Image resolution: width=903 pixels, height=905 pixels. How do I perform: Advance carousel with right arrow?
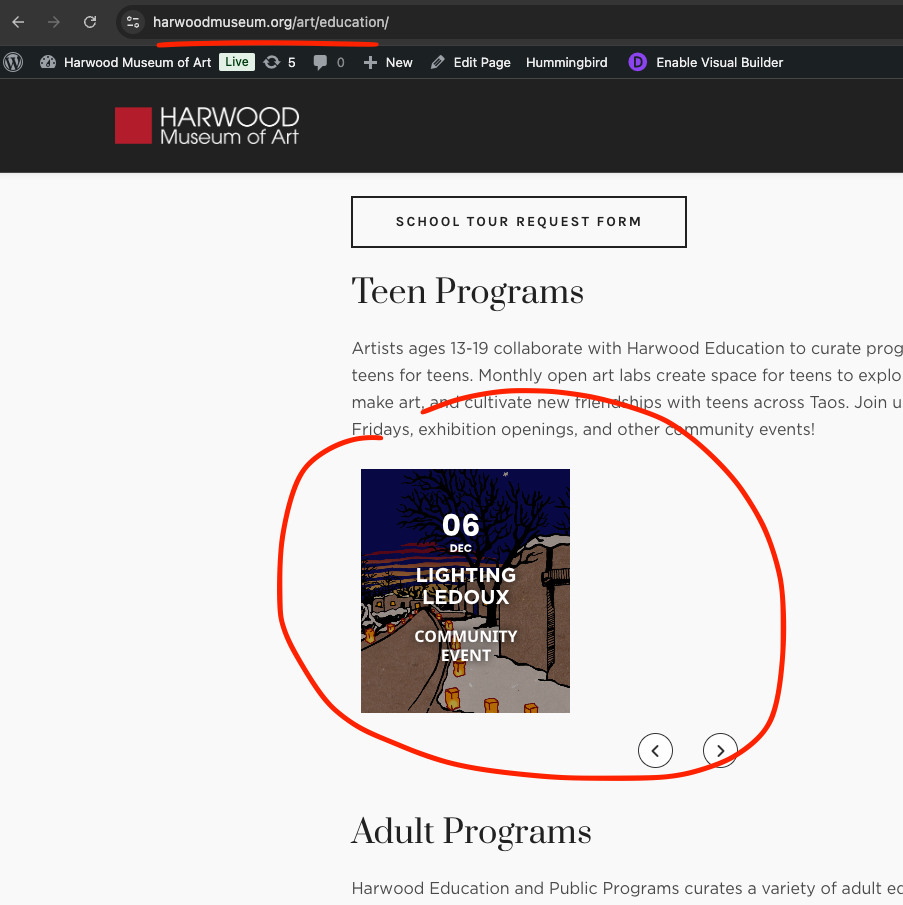720,750
